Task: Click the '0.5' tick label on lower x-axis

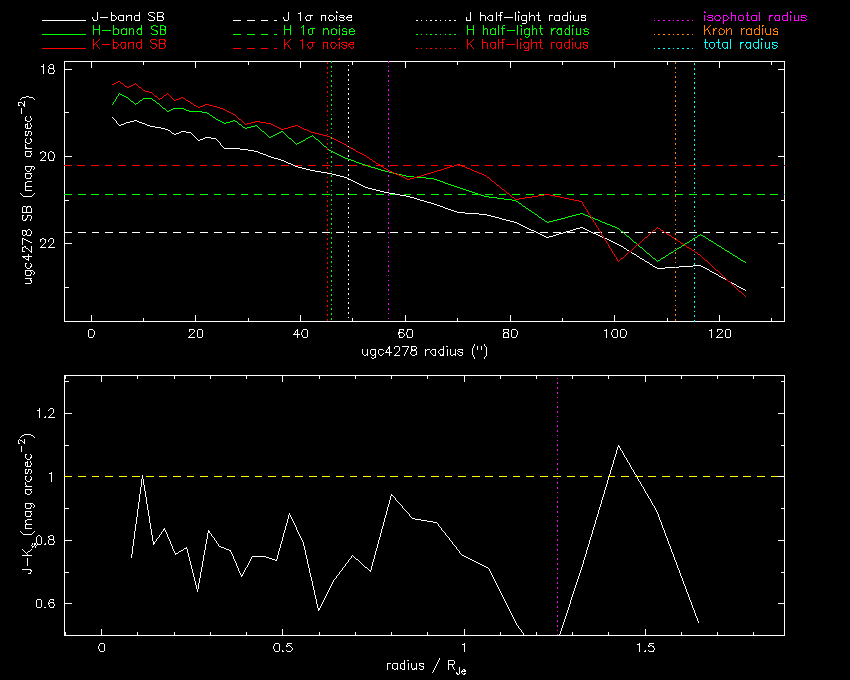Action: [282, 648]
